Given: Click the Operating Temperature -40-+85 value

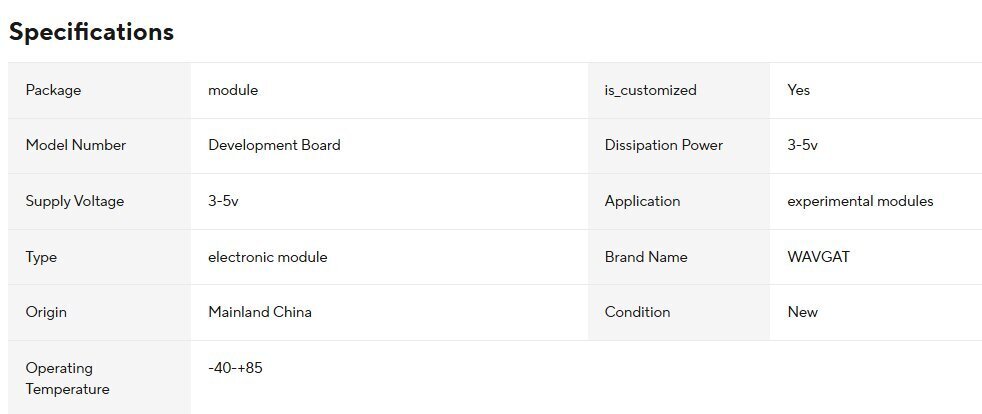Looking at the screenshot, I should click(235, 368).
